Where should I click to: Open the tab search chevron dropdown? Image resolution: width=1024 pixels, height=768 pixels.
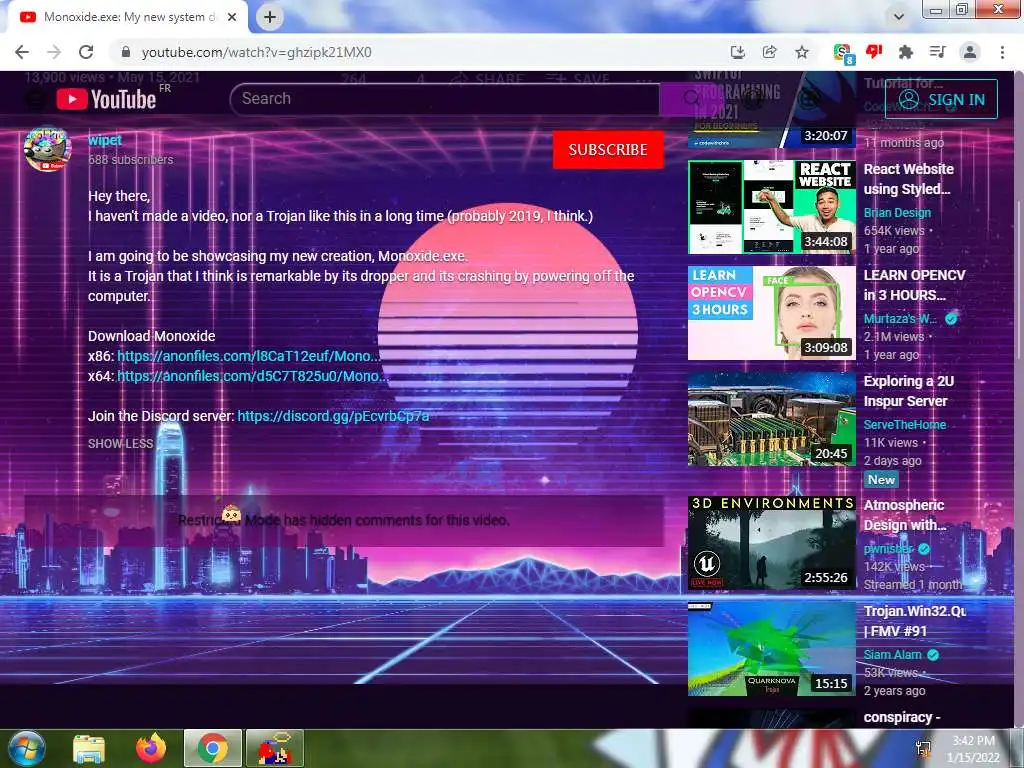(x=899, y=17)
